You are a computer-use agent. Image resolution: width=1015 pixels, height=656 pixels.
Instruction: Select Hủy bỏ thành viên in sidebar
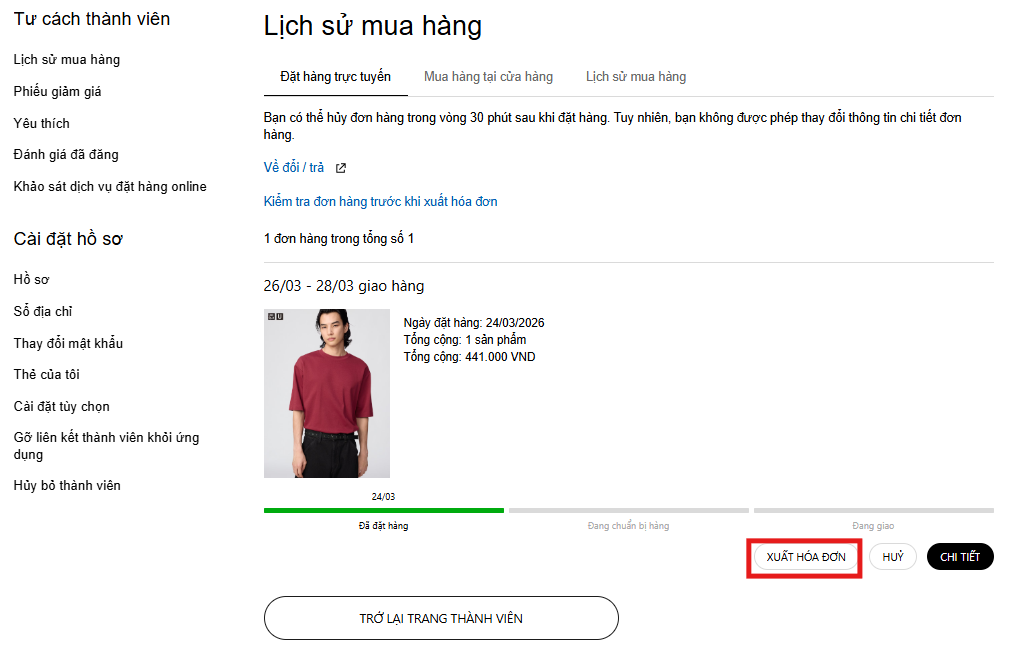pyautogui.click(x=67, y=486)
